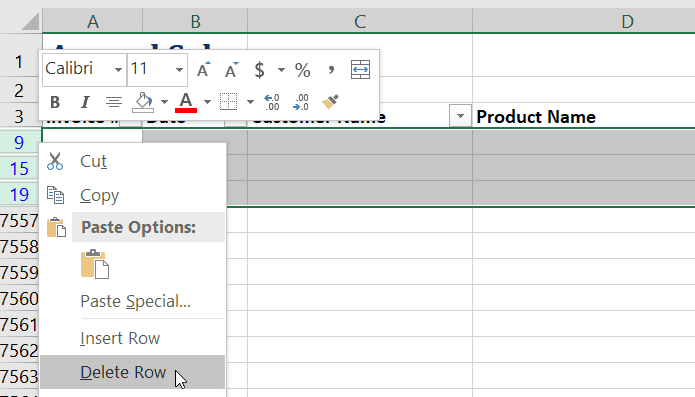The image size is (695, 397).
Task: Click Merge and Center icon
Action: point(360,70)
